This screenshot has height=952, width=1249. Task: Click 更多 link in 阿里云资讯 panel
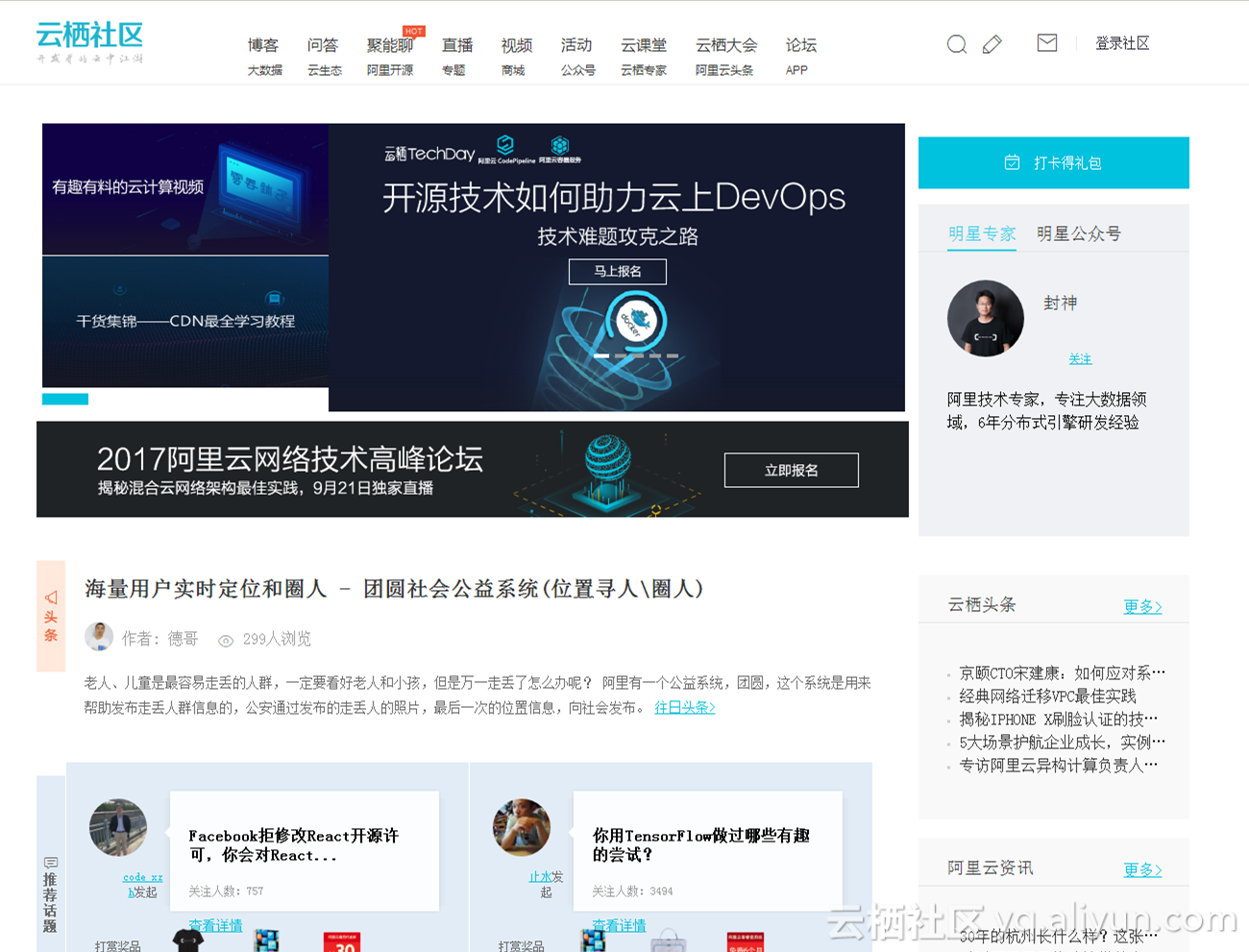tap(1143, 869)
